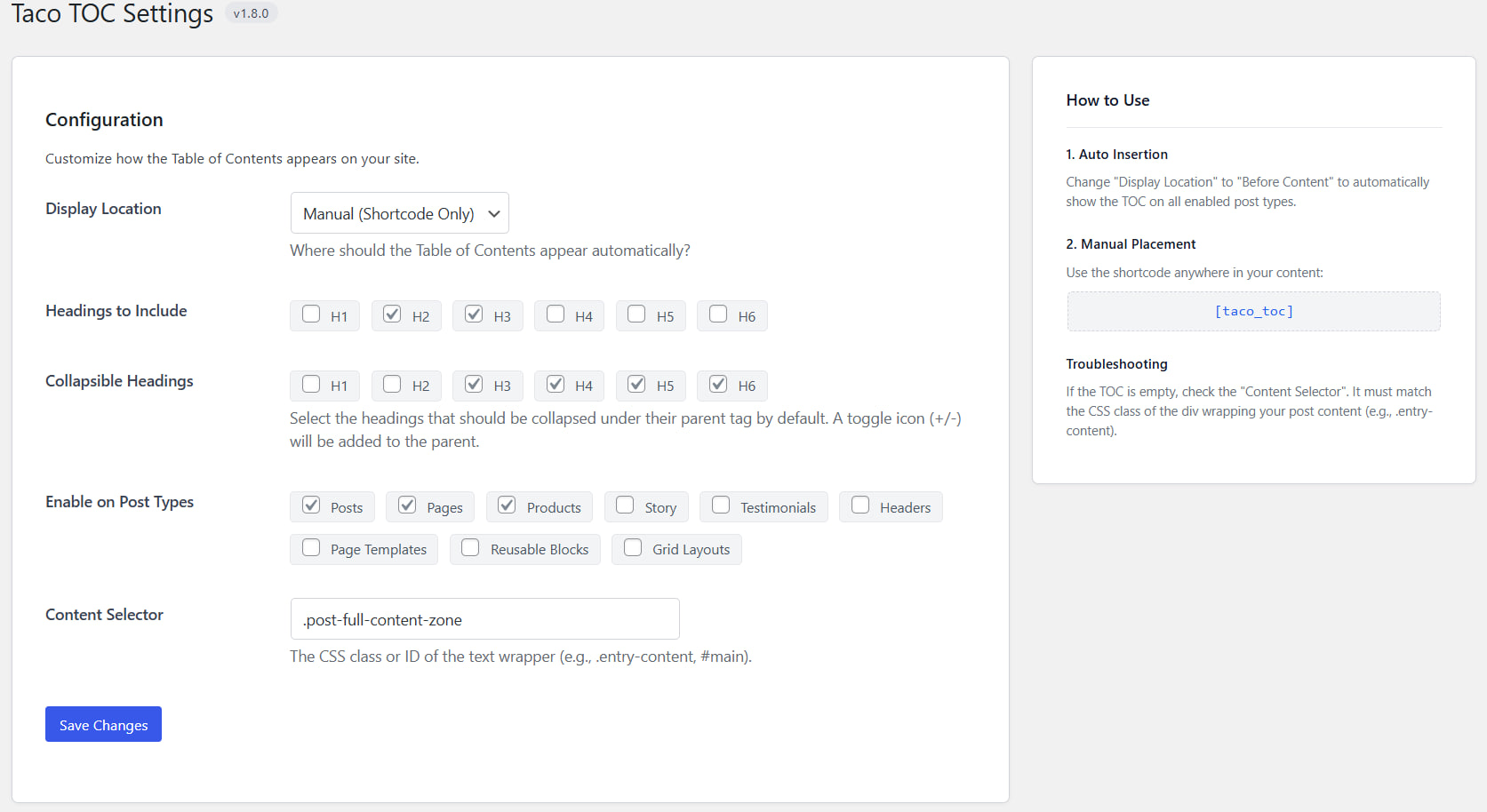
Task: Check H4 in Headings to Include
Action: point(556,314)
